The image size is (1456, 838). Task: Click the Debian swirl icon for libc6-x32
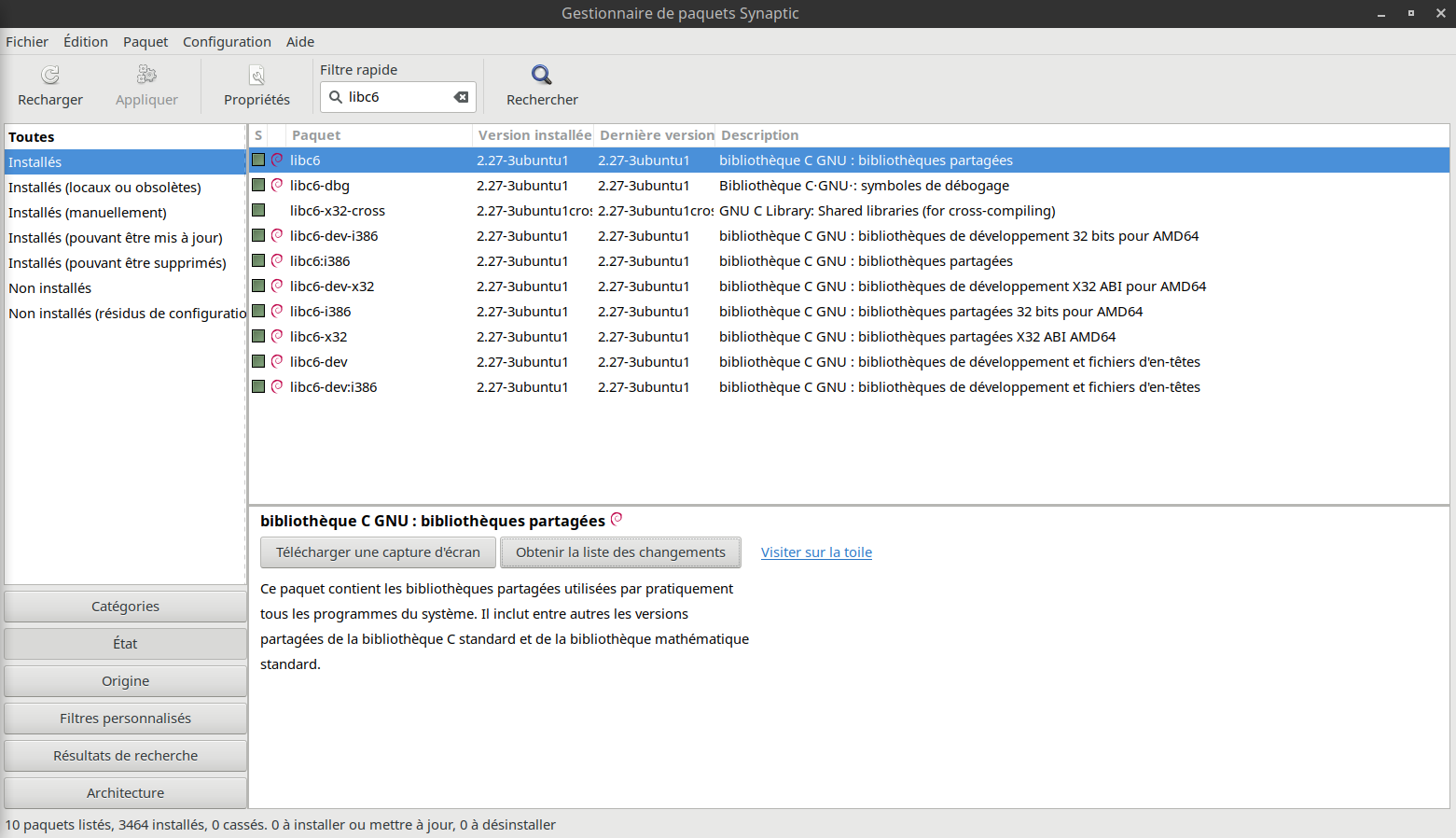pos(277,336)
